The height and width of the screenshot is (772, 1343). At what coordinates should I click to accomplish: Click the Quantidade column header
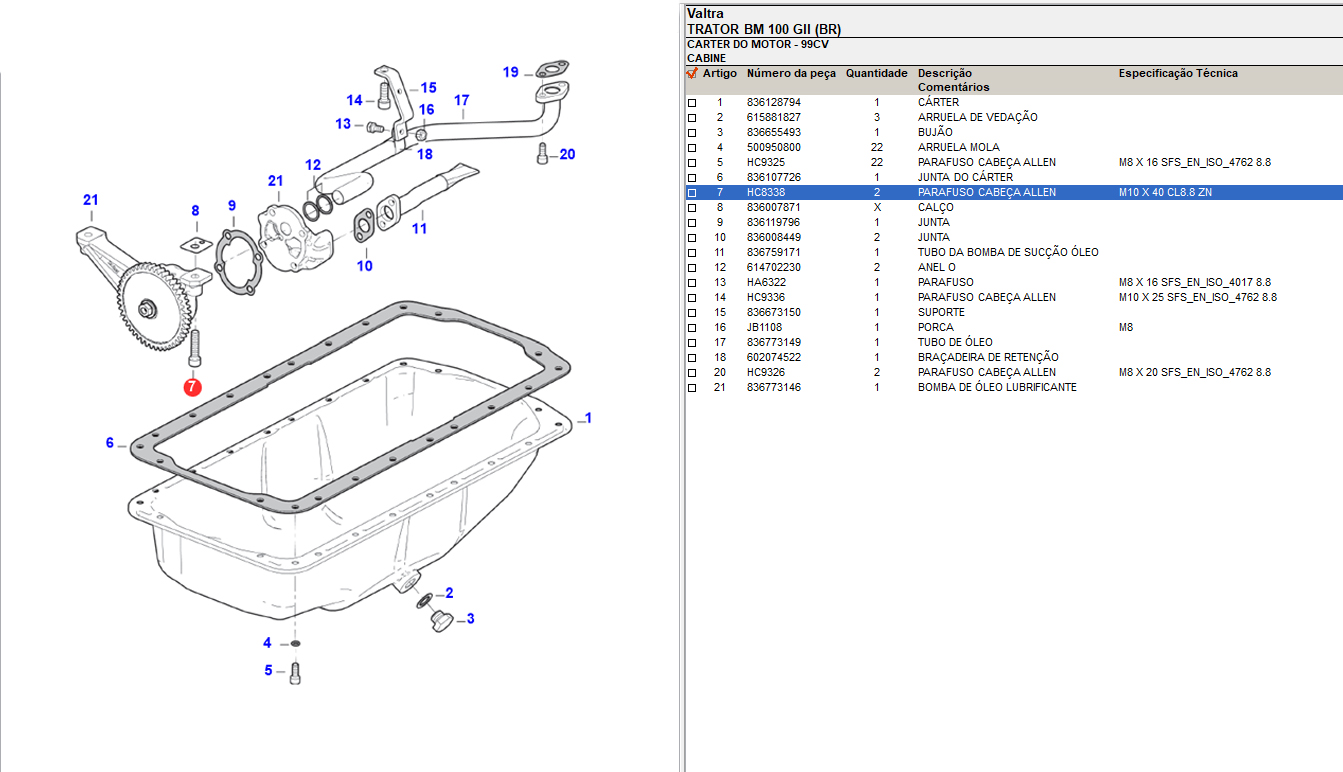[876, 73]
